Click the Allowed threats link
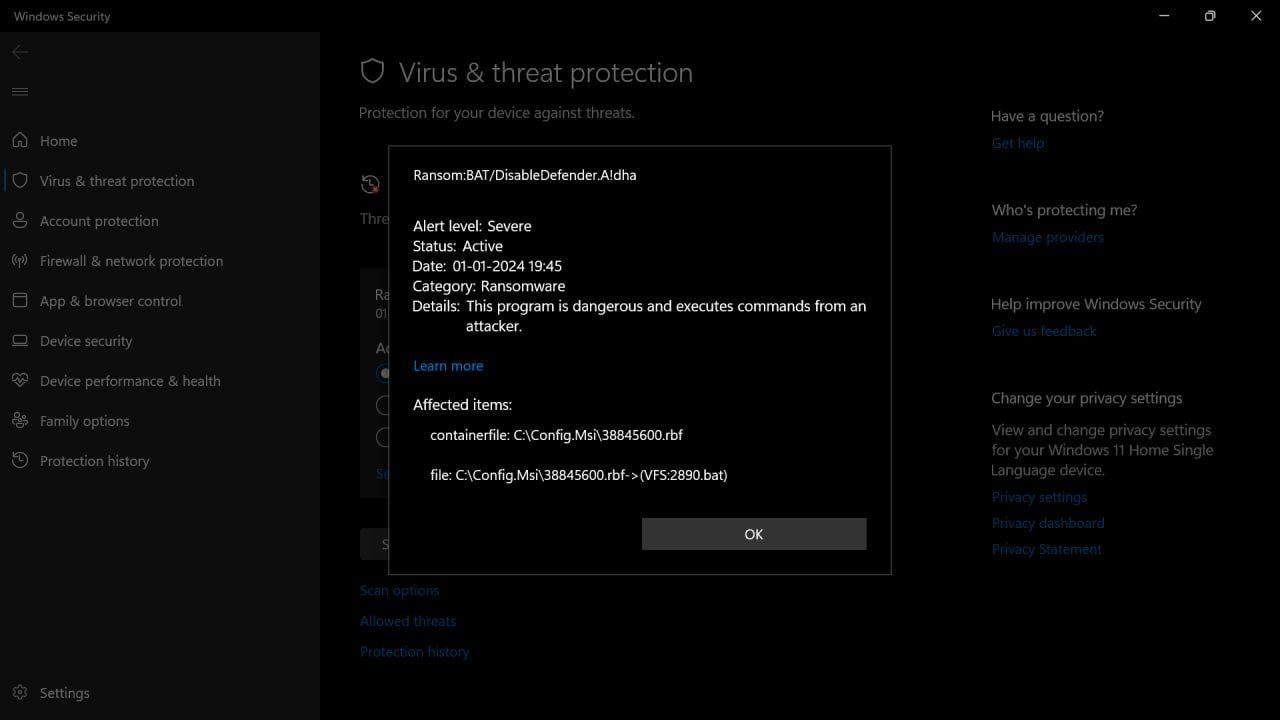1280x720 pixels. click(407, 621)
